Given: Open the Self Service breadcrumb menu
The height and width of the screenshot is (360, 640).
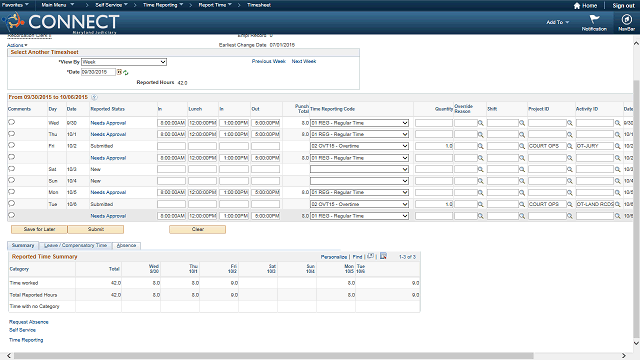Looking at the screenshot, I should point(111,5).
